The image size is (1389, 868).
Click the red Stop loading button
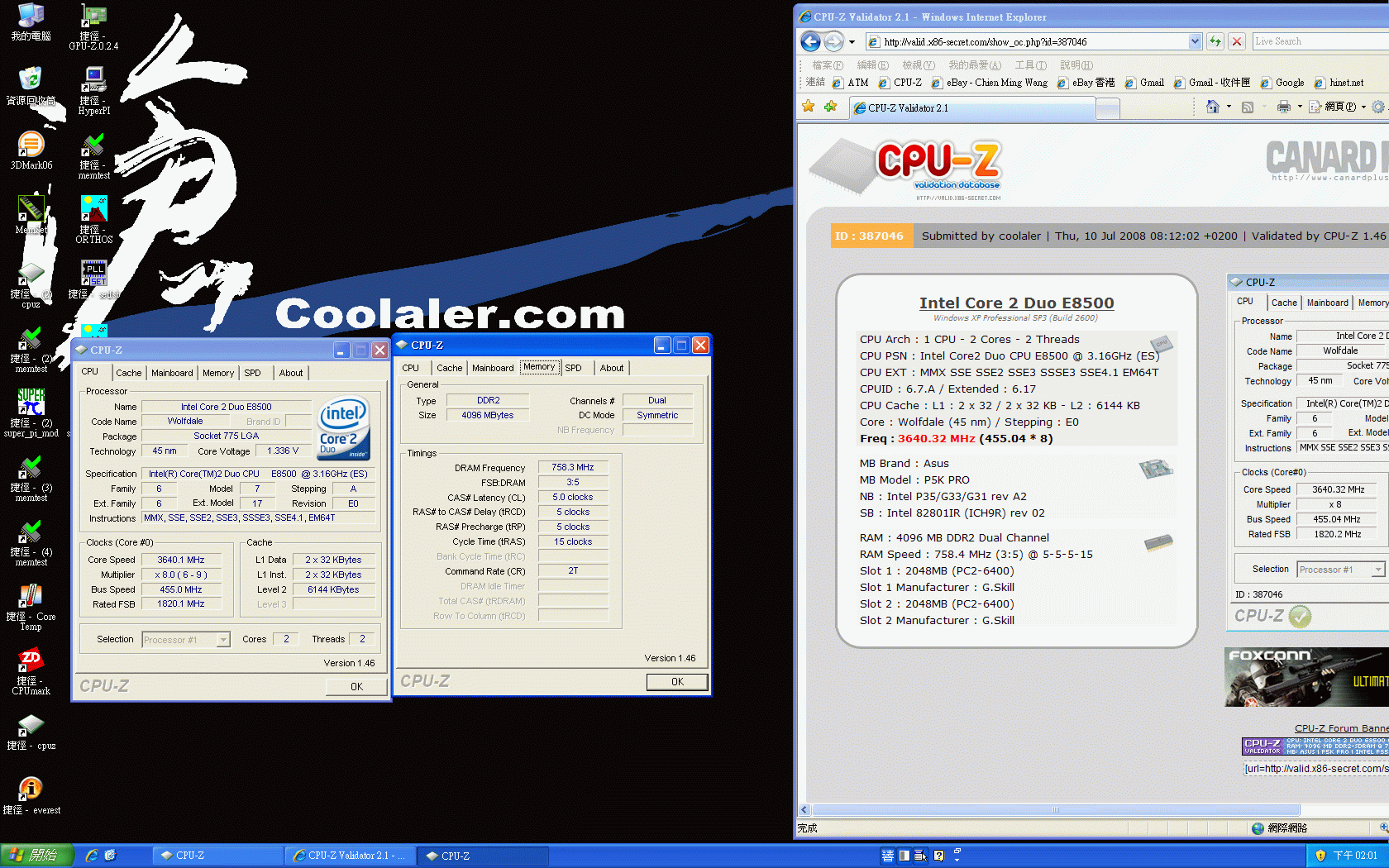click(x=1237, y=41)
